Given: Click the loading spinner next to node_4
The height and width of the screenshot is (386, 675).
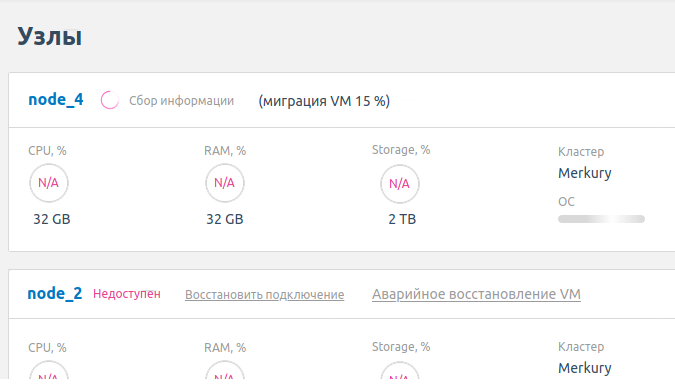Looking at the screenshot, I should 110,100.
